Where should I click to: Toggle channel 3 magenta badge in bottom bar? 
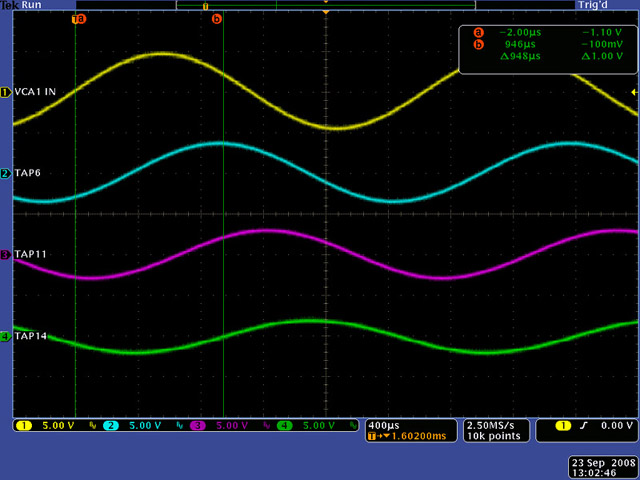pyautogui.click(x=199, y=426)
